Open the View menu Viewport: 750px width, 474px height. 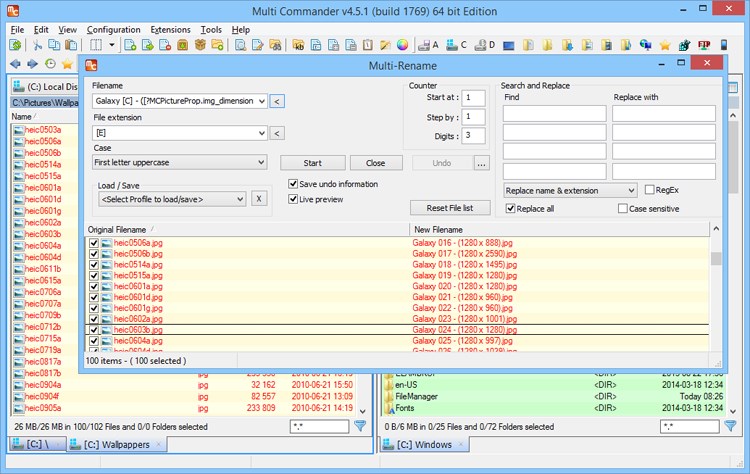coord(67,30)
